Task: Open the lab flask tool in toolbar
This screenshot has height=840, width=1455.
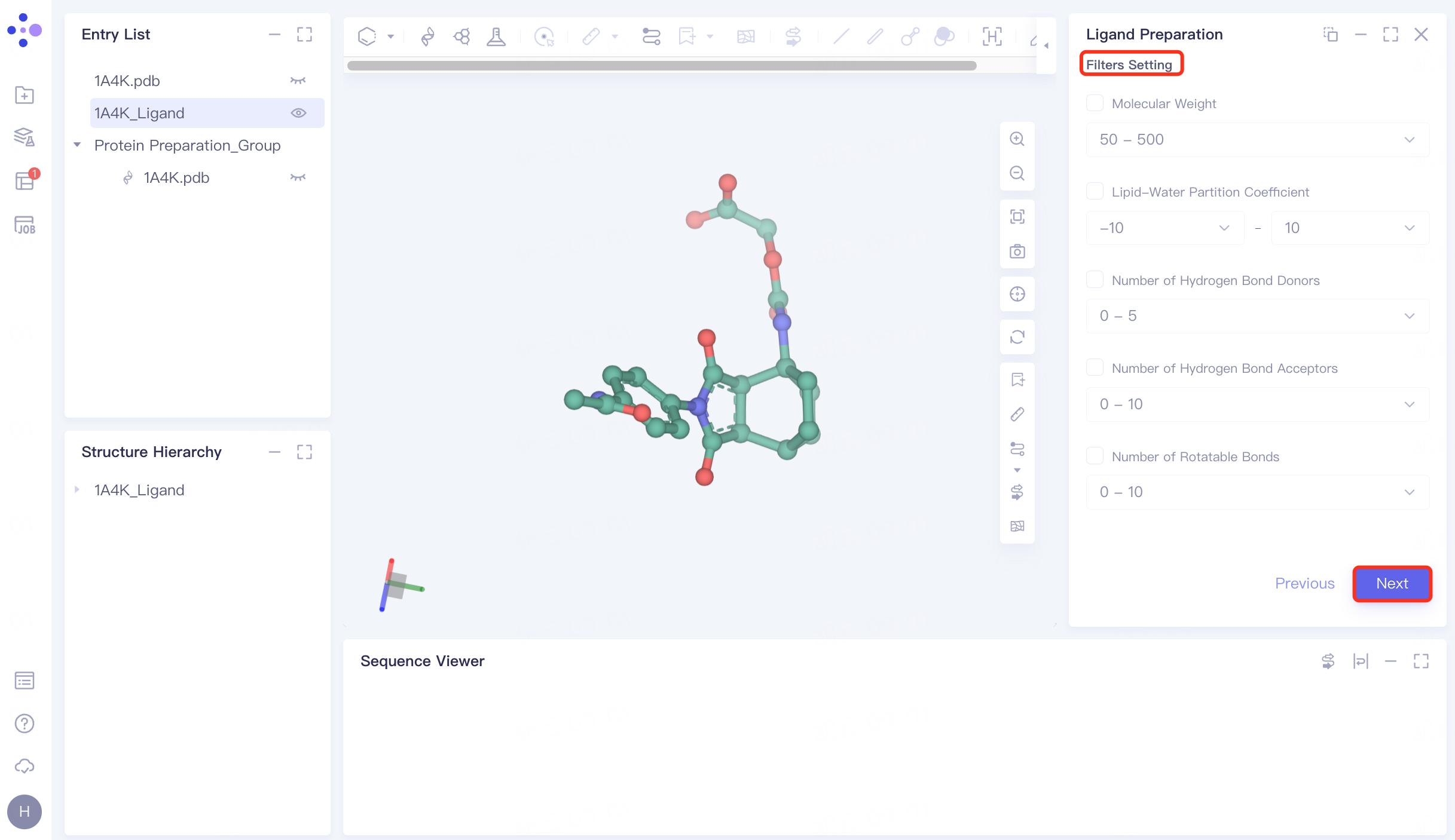Action: [496, 36]
